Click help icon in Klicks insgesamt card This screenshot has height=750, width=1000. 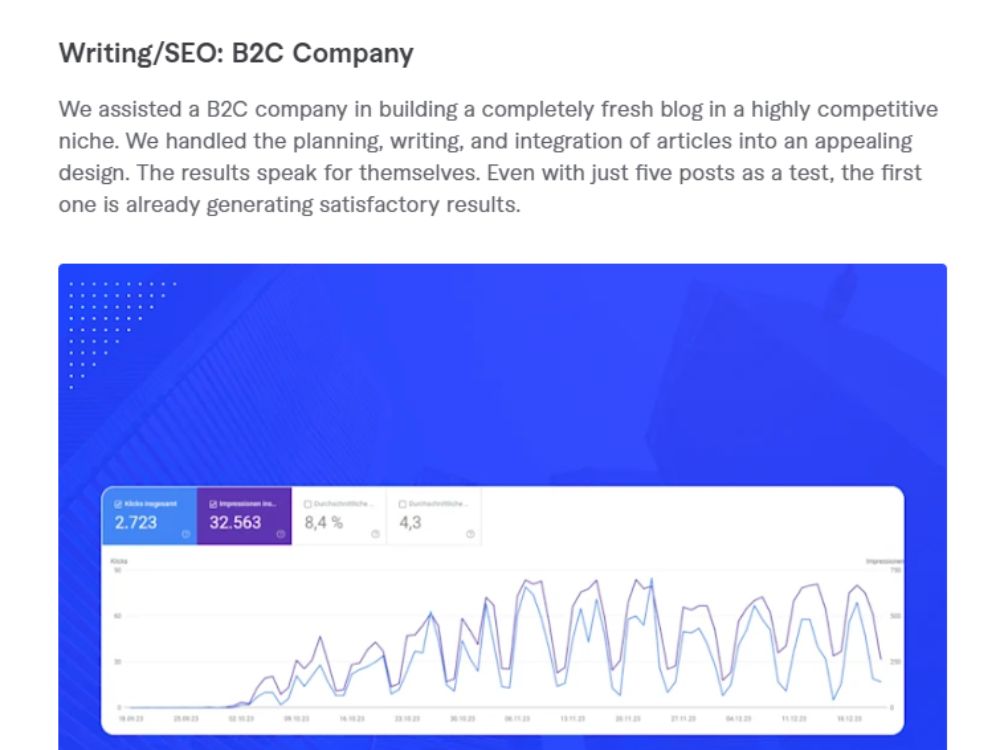pos(186,534)
